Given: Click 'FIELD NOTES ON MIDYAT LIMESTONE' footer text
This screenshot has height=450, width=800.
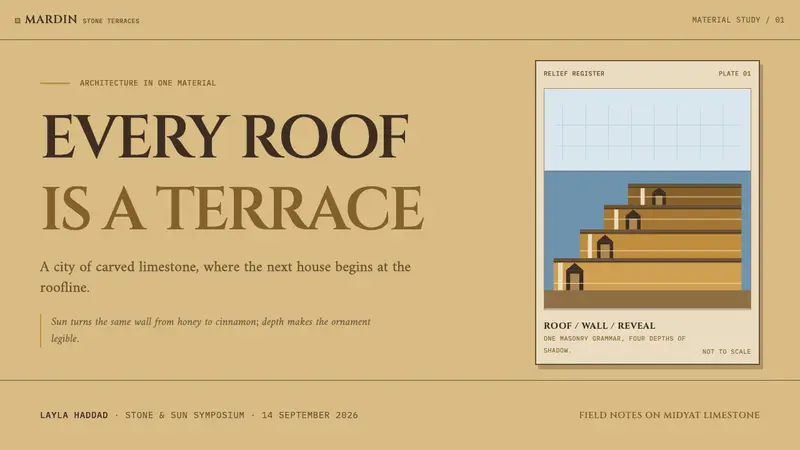Looking at the screenshot, I should [669, 415].
